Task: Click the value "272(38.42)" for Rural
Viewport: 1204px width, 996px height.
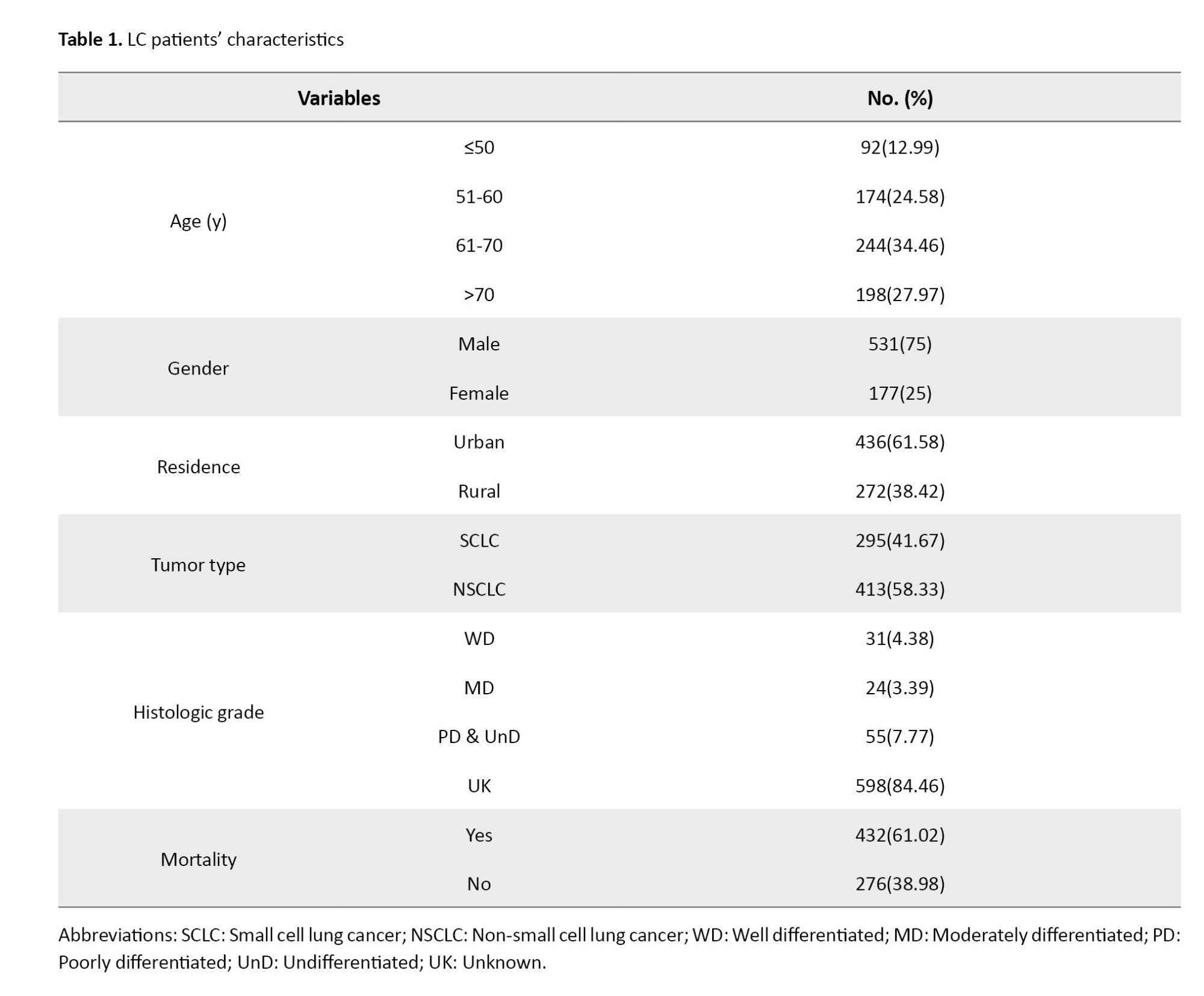Action: coord(899,491)
